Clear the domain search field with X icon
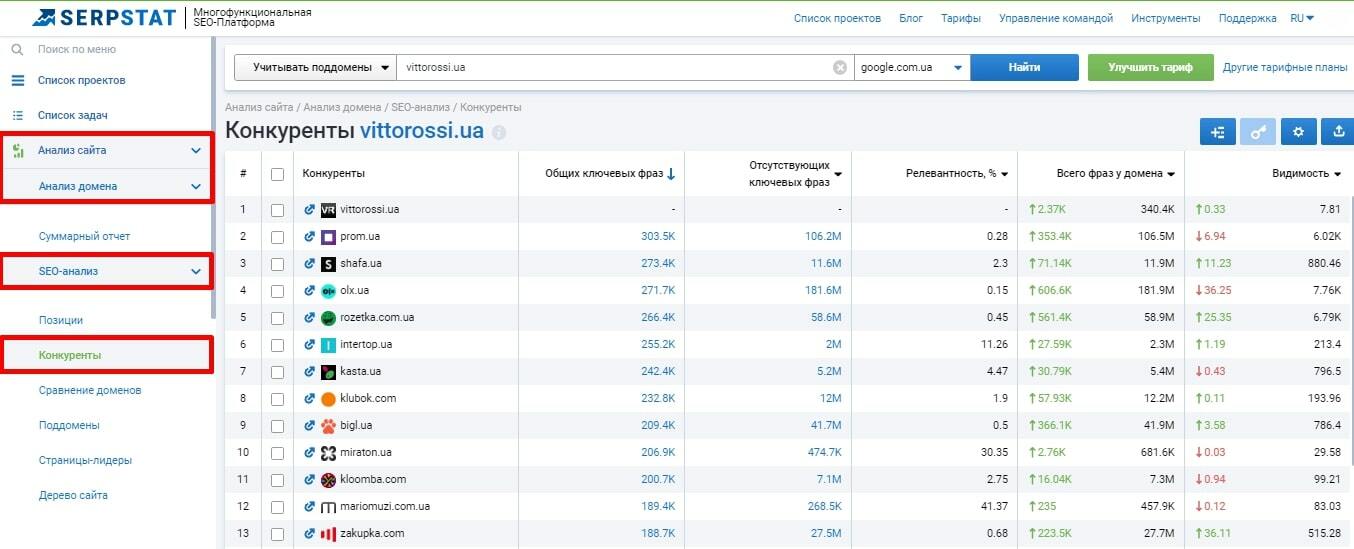 point(840,68)
